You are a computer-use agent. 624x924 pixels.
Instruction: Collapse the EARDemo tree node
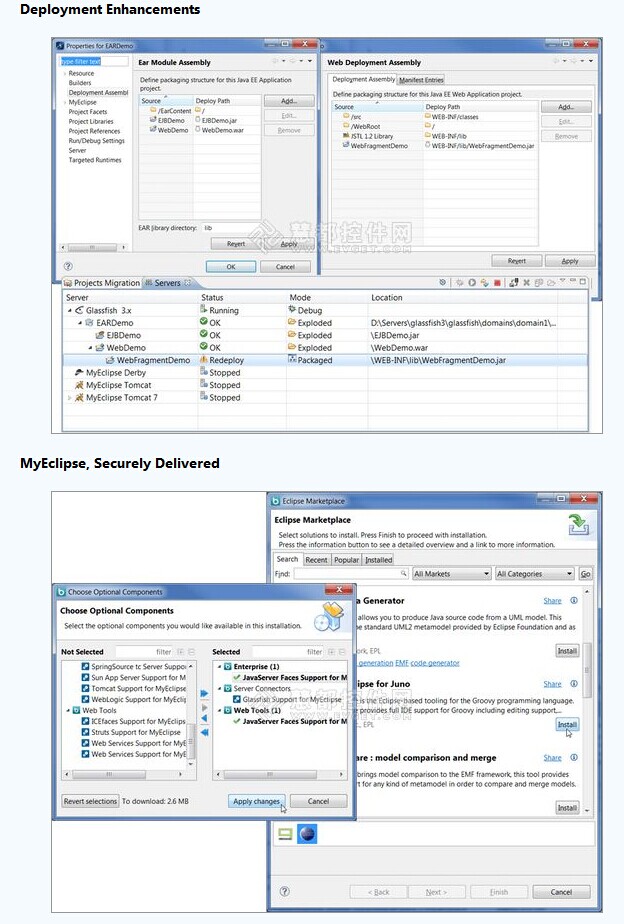click(x=80, y=323)
